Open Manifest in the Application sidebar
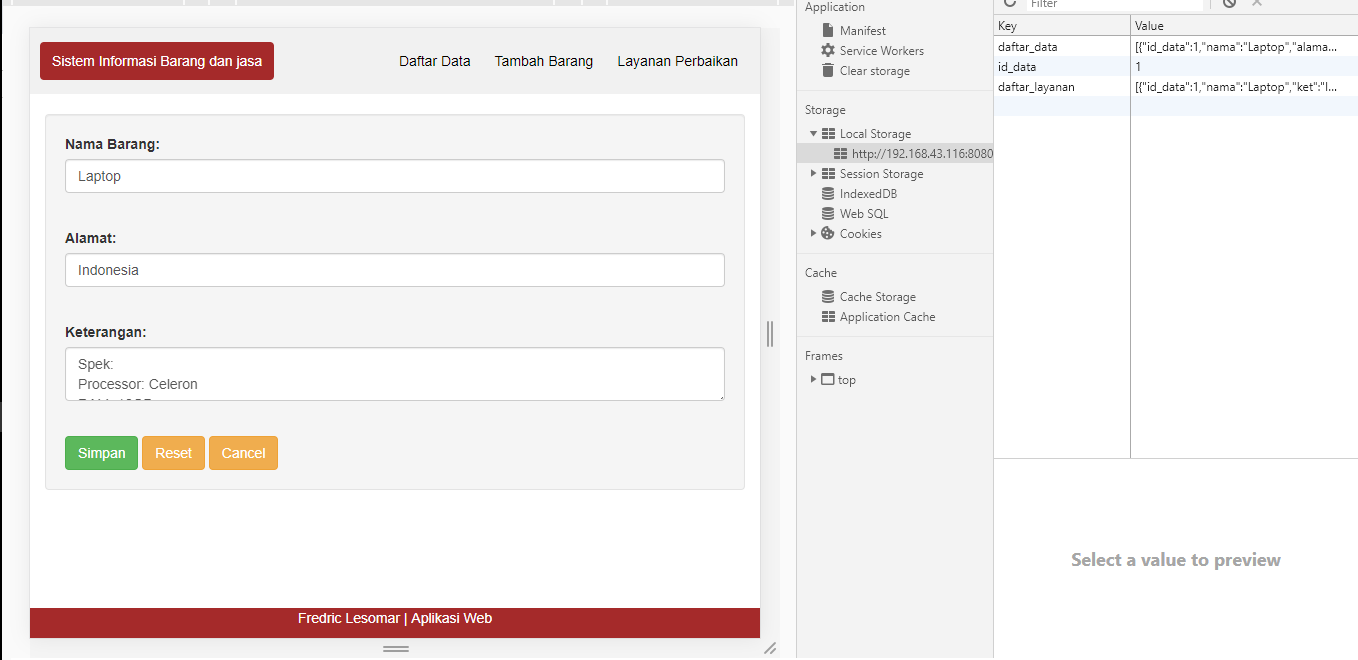Viewport: 1358px width, 660px height. tap(863, 31)
